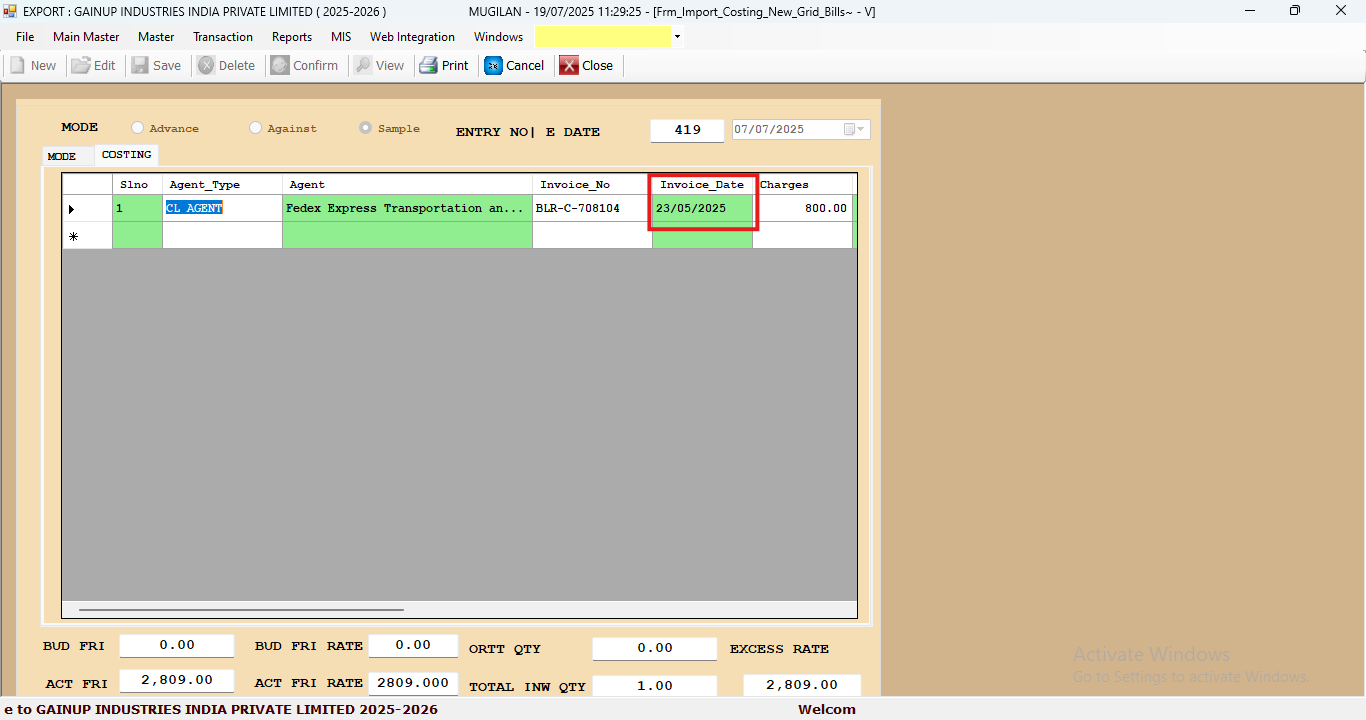
Task: Click the Invoice_Date column header
Action: 702,185
